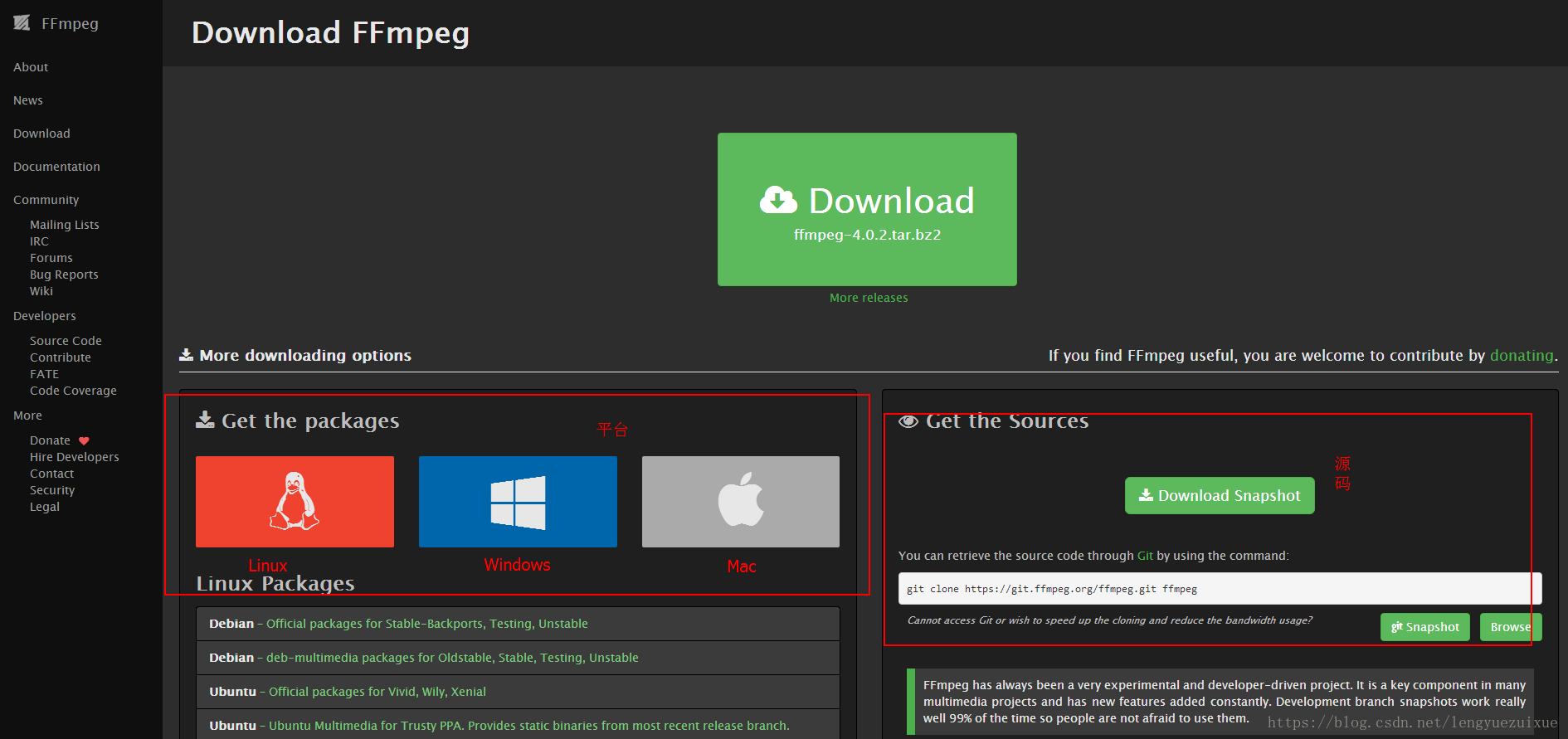Viewport: 1568px width, 739px height.
Task: Click the git Snapshot button
Action: (1425, 627)
